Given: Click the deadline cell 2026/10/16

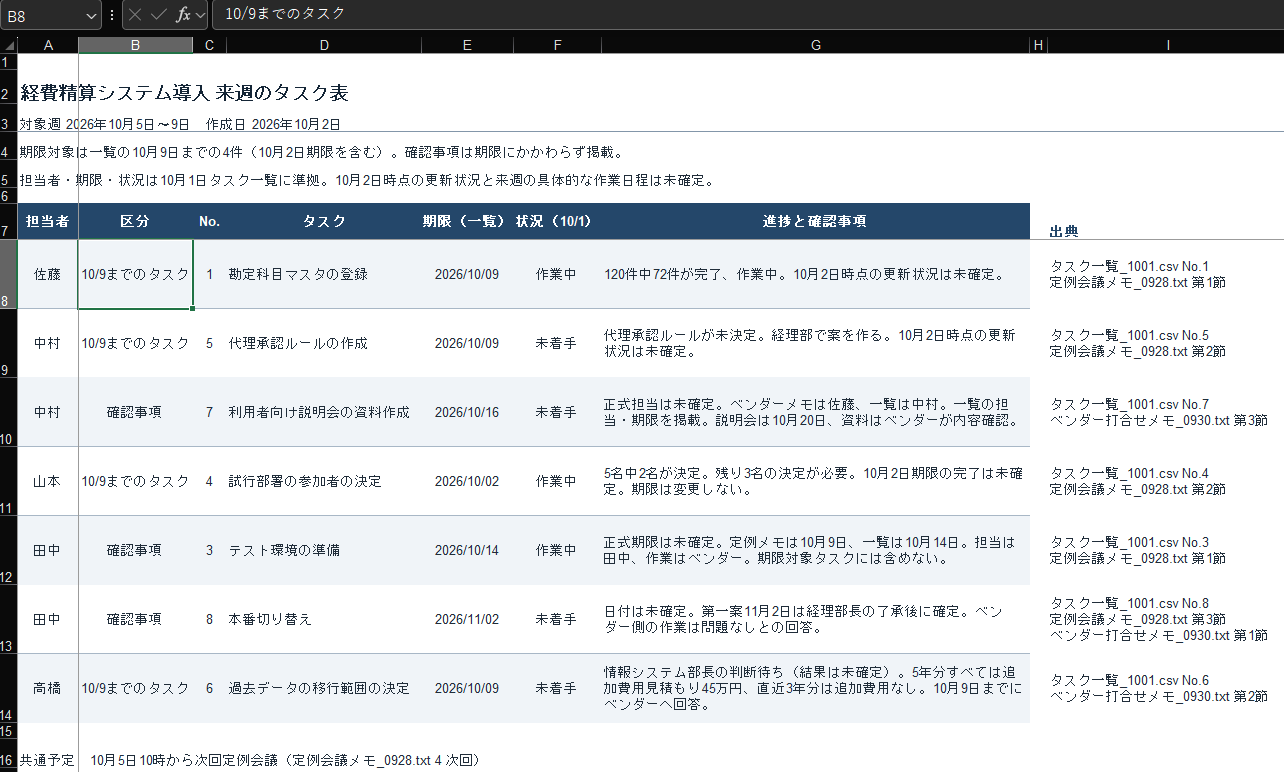Looking at the screenshot, I should coord(467,412).
